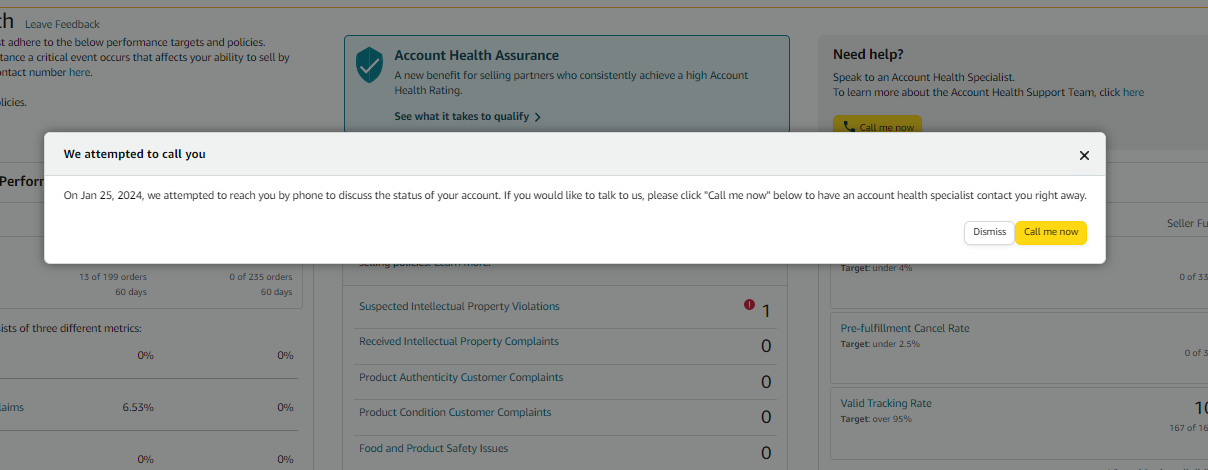Click the phone icon on the background Call me now button

tap(849, 127)
